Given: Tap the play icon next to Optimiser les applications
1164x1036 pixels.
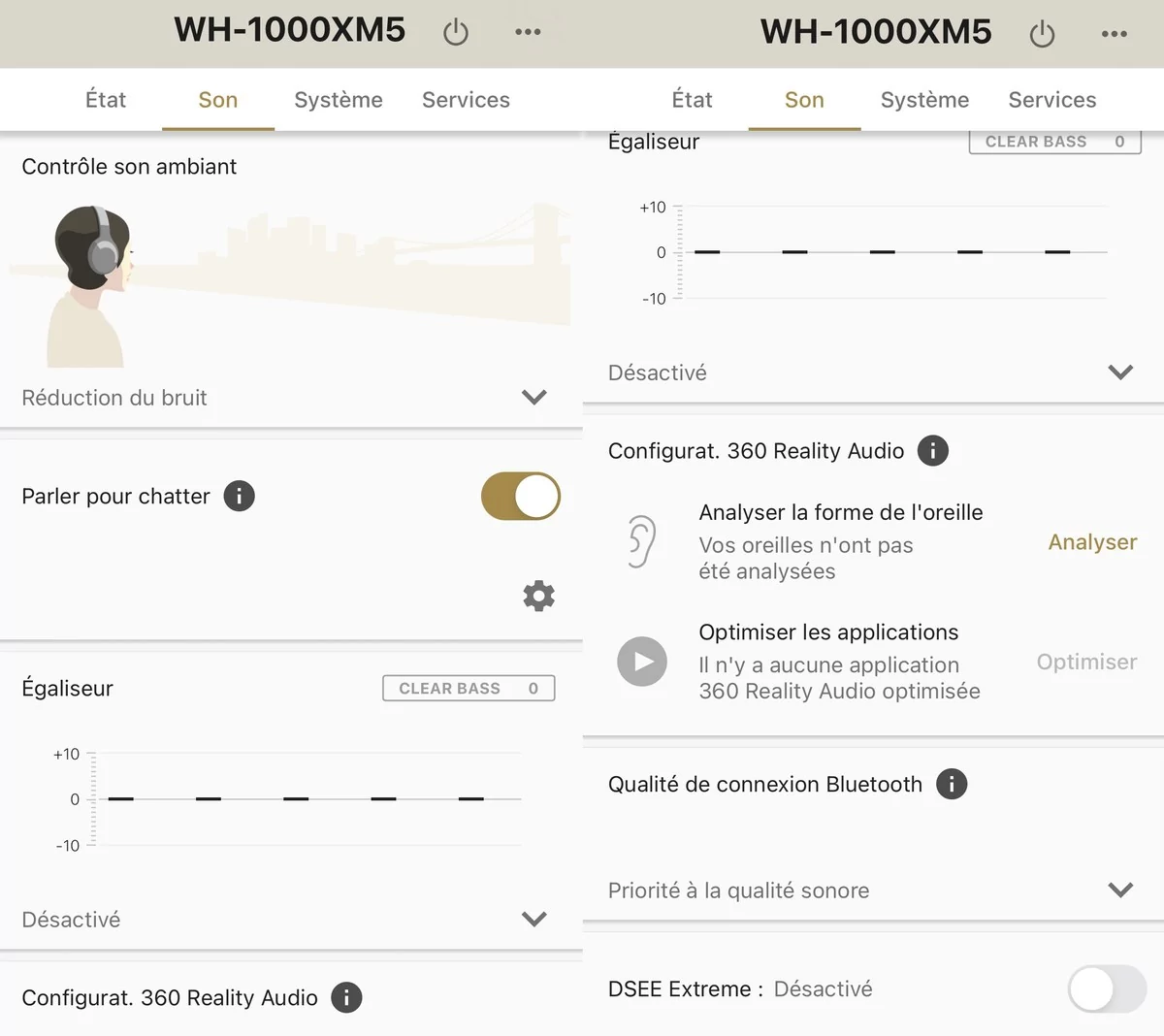Looking at the screenshot, I should click(642, 662).
